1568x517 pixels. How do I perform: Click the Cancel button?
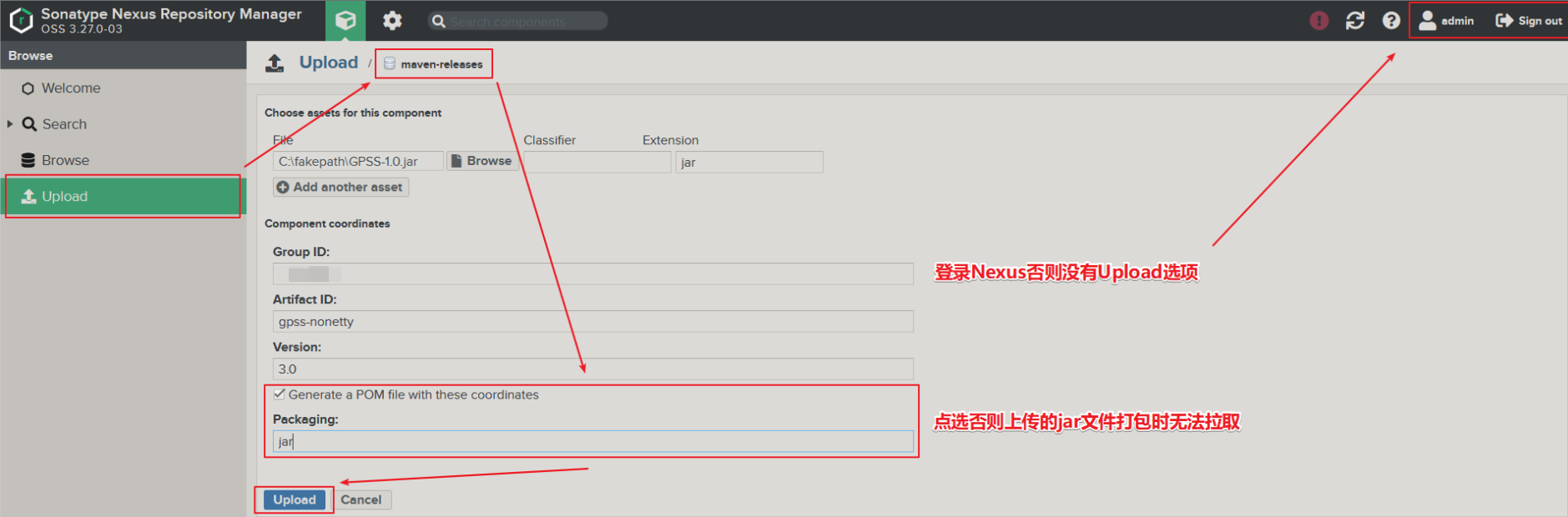(360, 499)
